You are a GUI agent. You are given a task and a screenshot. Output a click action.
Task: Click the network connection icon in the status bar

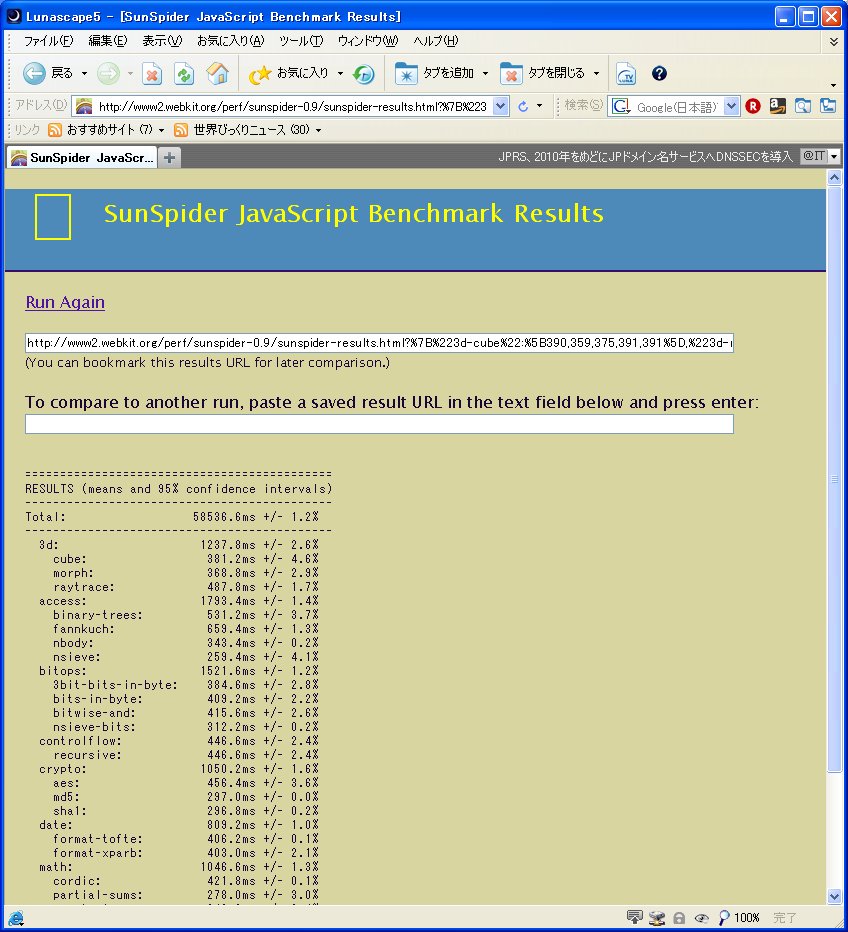(x=657, y=918)
